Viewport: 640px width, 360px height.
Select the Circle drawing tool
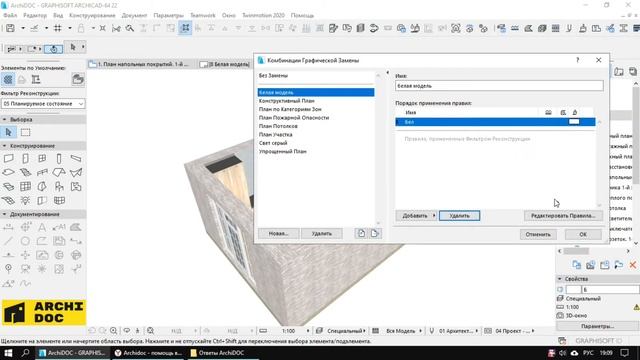click(25, 241)
